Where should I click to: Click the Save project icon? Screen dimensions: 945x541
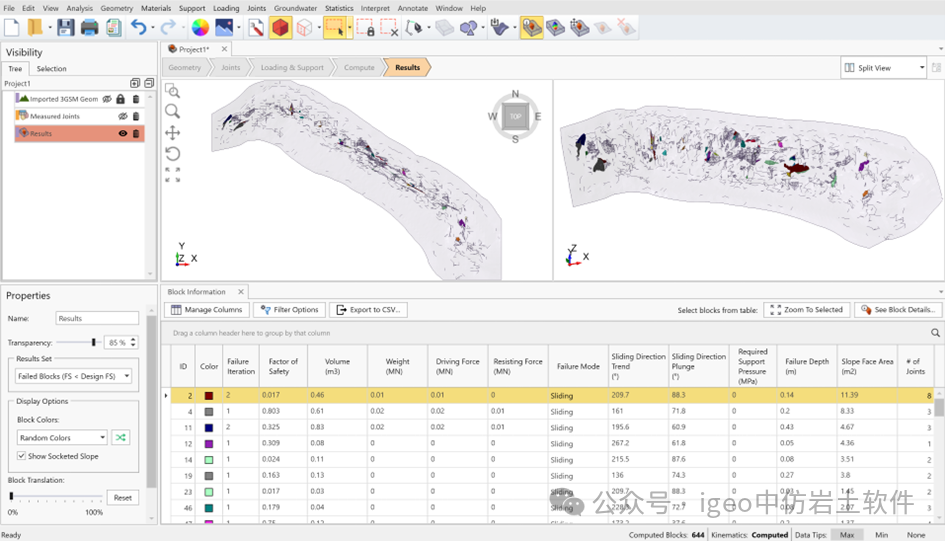(x=65, y=28)
